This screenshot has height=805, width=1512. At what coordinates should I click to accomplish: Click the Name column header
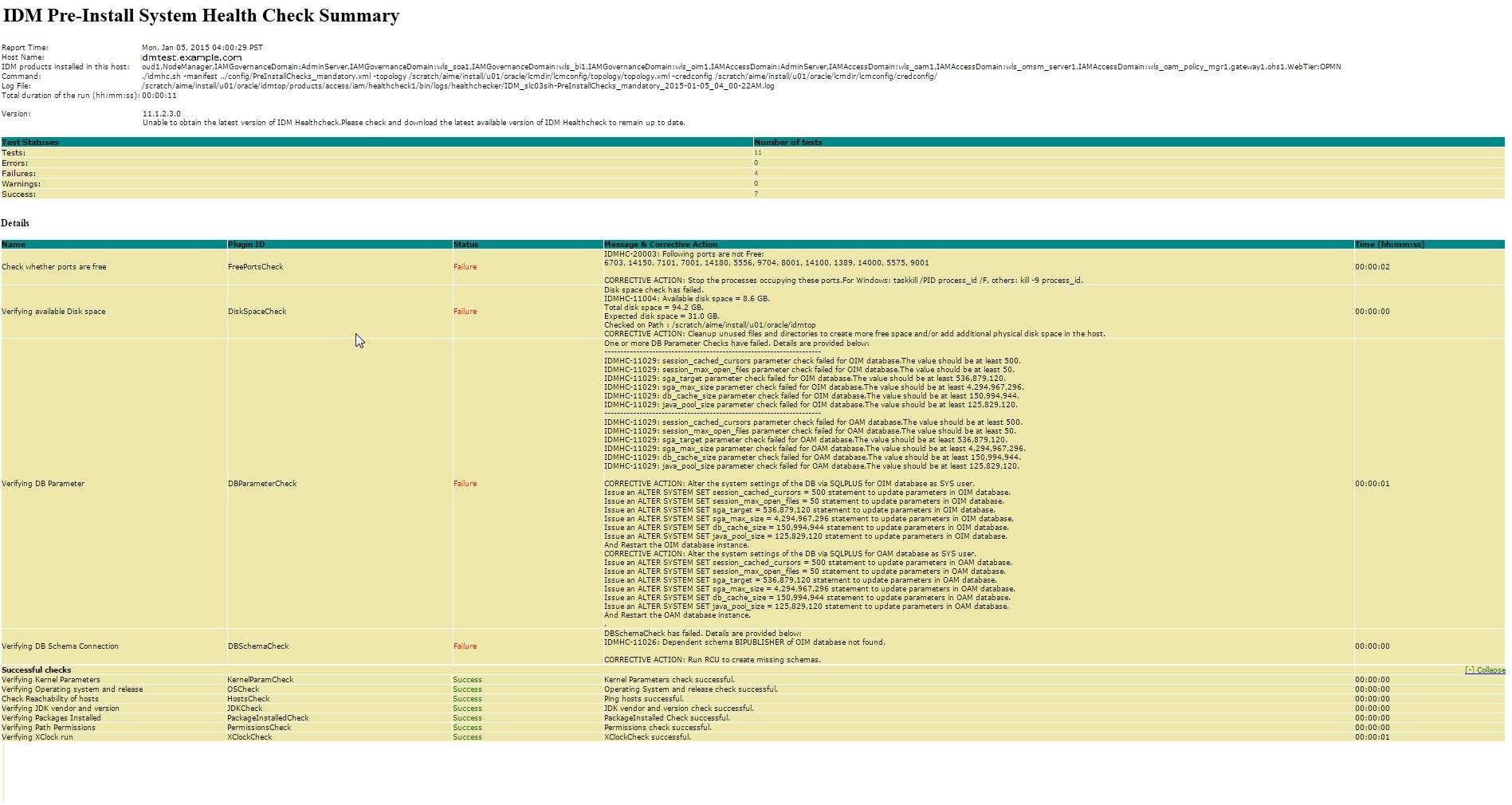[14, 245]
